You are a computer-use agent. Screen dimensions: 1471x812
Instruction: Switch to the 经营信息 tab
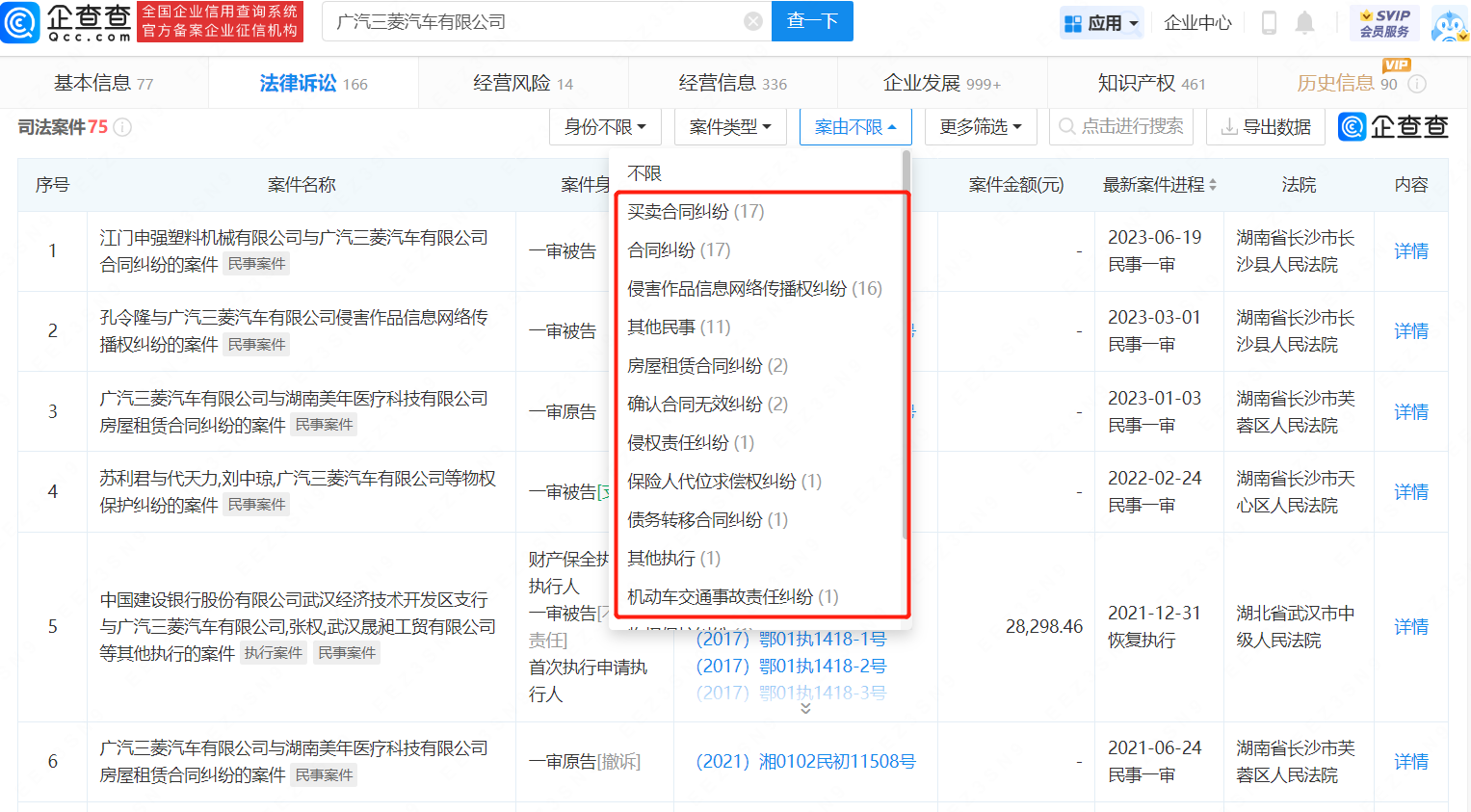coord(733,84)
